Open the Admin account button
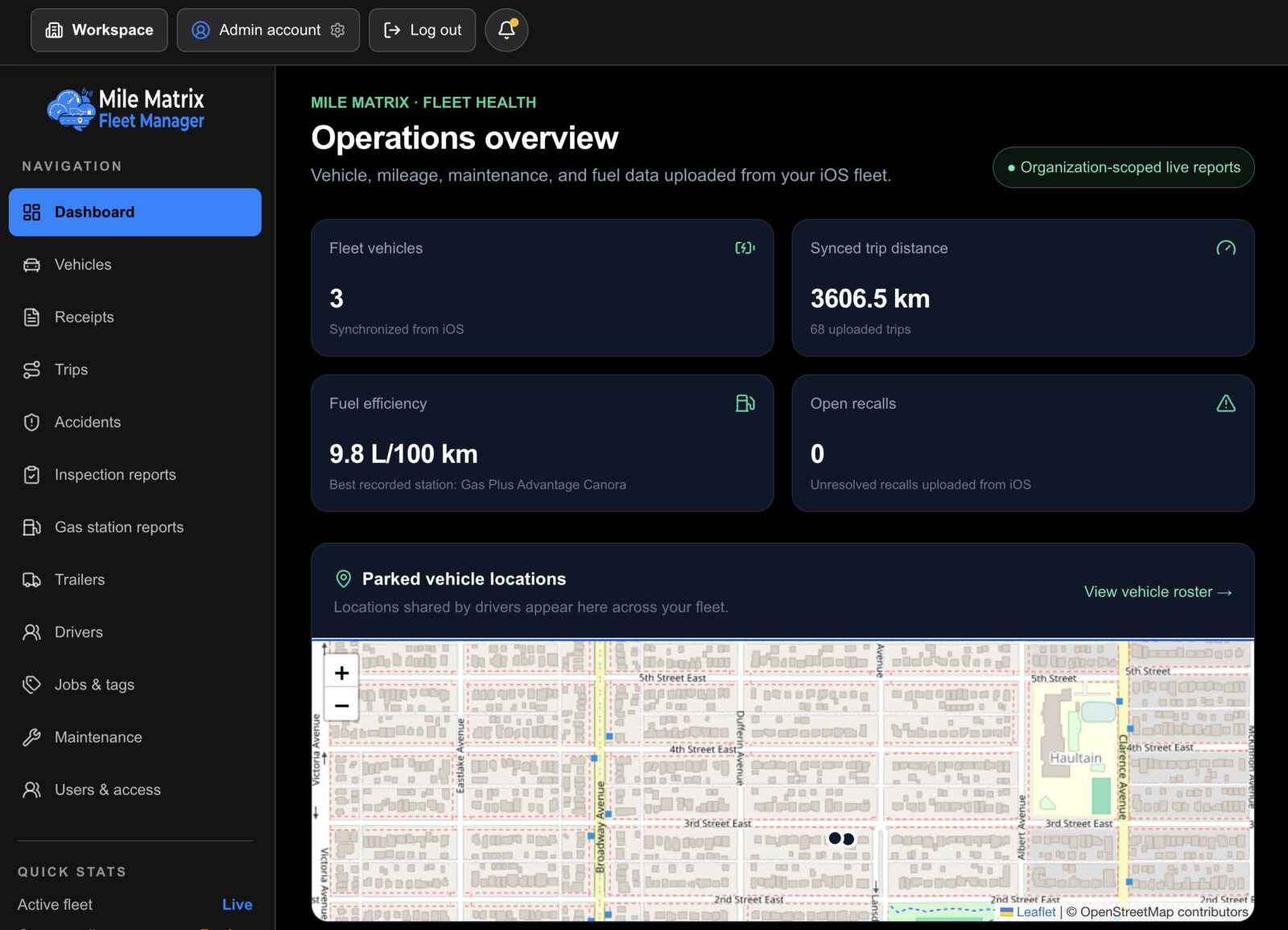This screenshot has width=1288, height=930. coord(268,30)
